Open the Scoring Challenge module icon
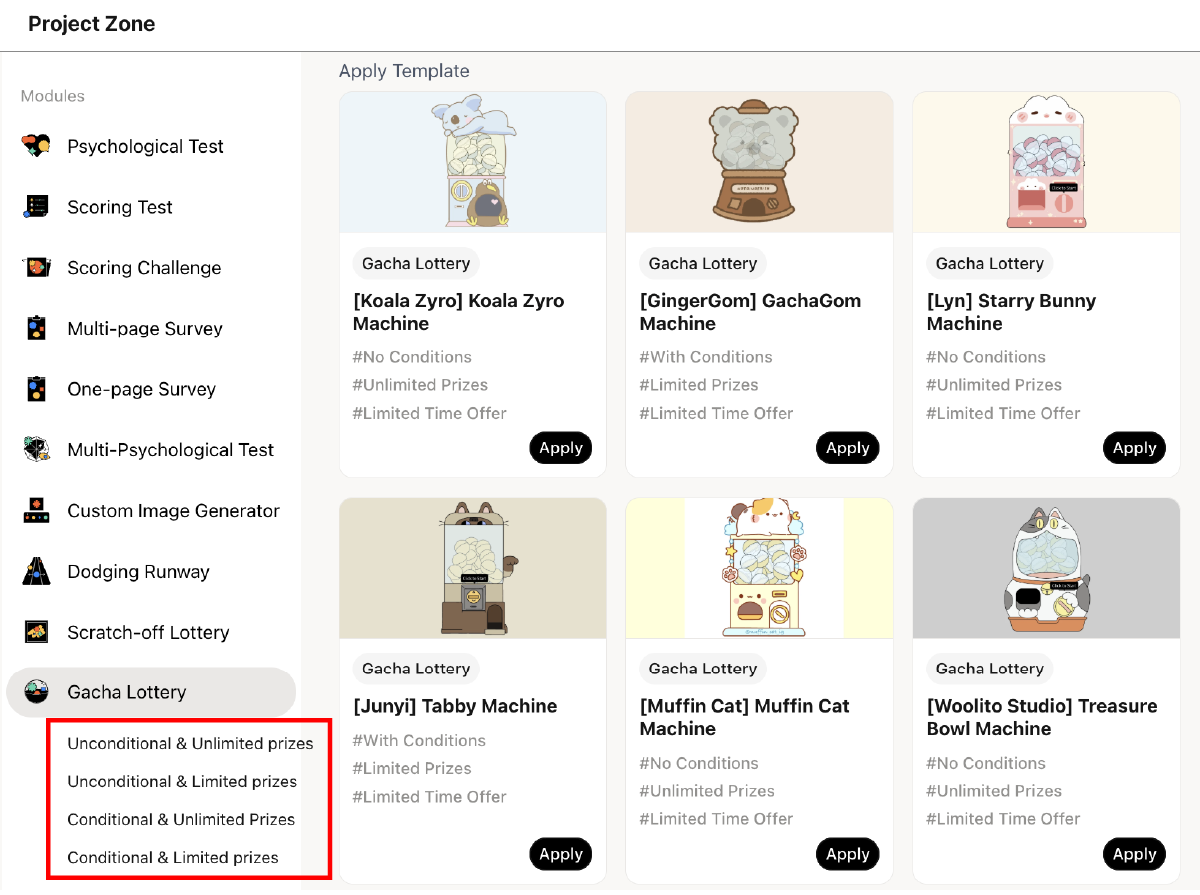Viewport: 1200px width, 895px height. tap(36, 268)
